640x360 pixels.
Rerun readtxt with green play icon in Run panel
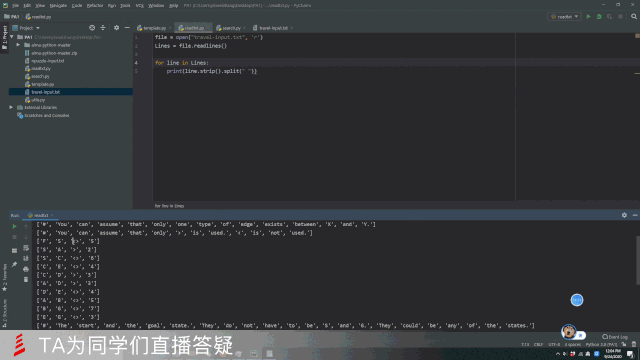[14, 226]
